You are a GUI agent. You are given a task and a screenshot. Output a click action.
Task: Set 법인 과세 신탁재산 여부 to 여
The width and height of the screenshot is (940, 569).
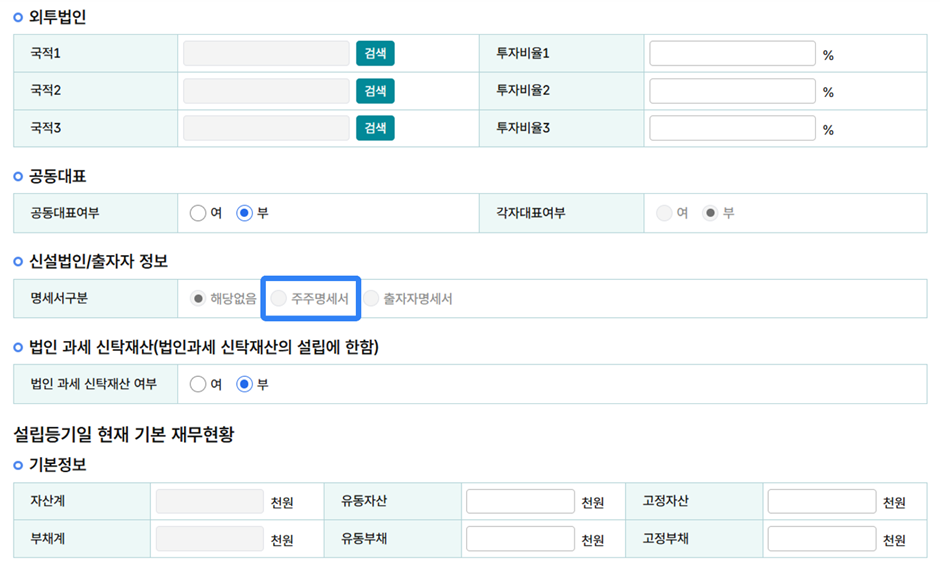click(x=198, y=384)
